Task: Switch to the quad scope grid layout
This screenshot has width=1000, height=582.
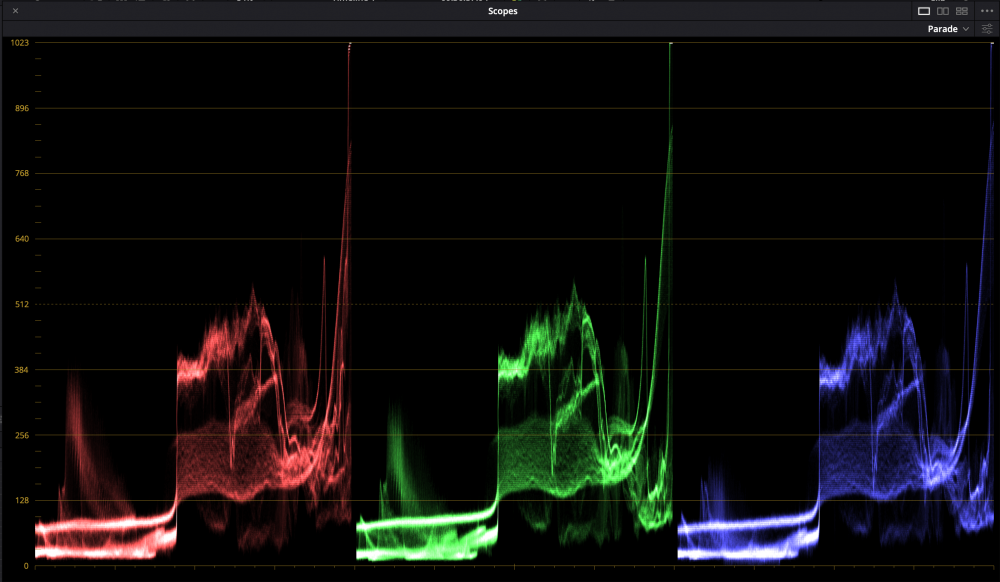Action: click(x=961, y=11)
